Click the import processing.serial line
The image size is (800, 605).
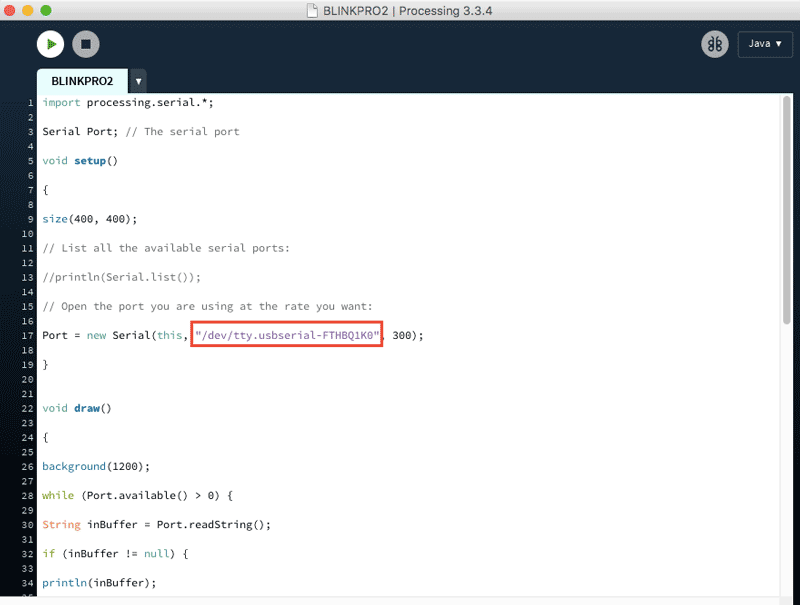[128, 103]
